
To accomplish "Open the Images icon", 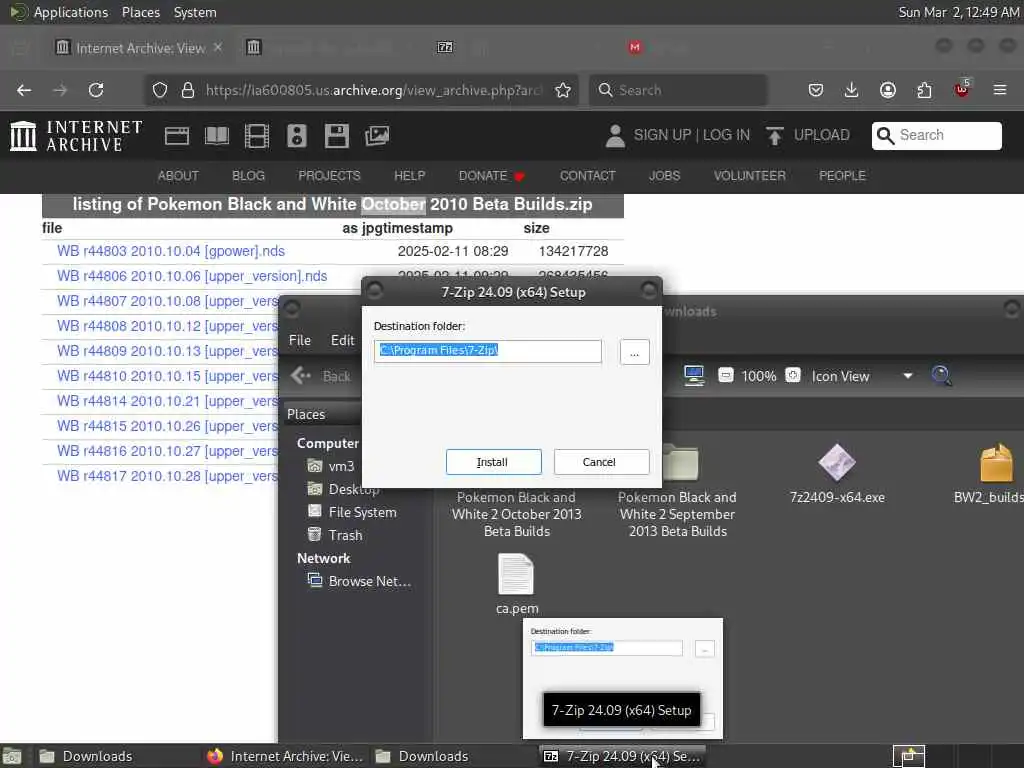I will point(377,136).
